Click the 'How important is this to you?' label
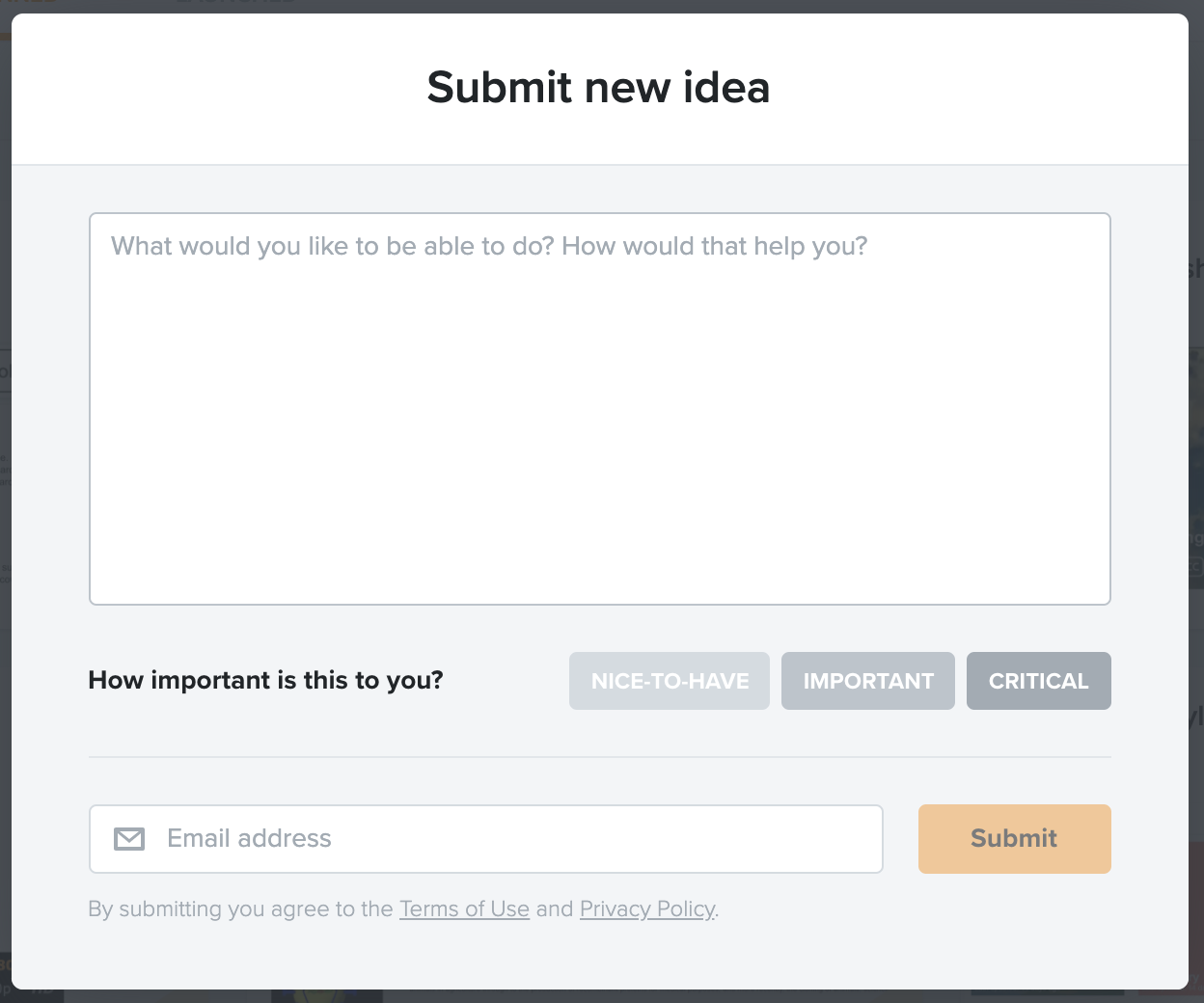Image resolution: width=1204 pixels, height=1003 pixels. pos(265,680)
